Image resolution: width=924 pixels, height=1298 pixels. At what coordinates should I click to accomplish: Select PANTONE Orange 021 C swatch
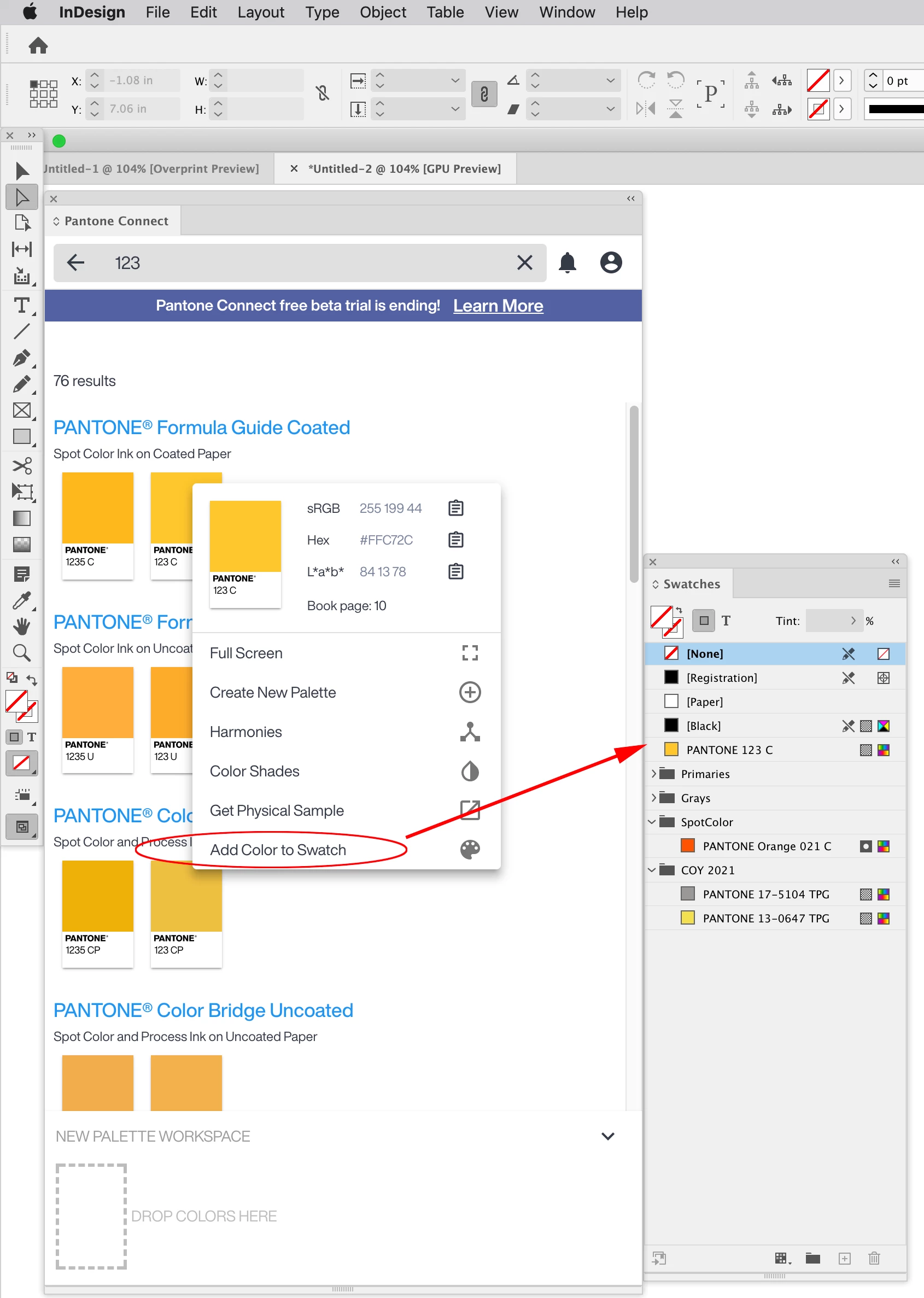click(775, 846)
